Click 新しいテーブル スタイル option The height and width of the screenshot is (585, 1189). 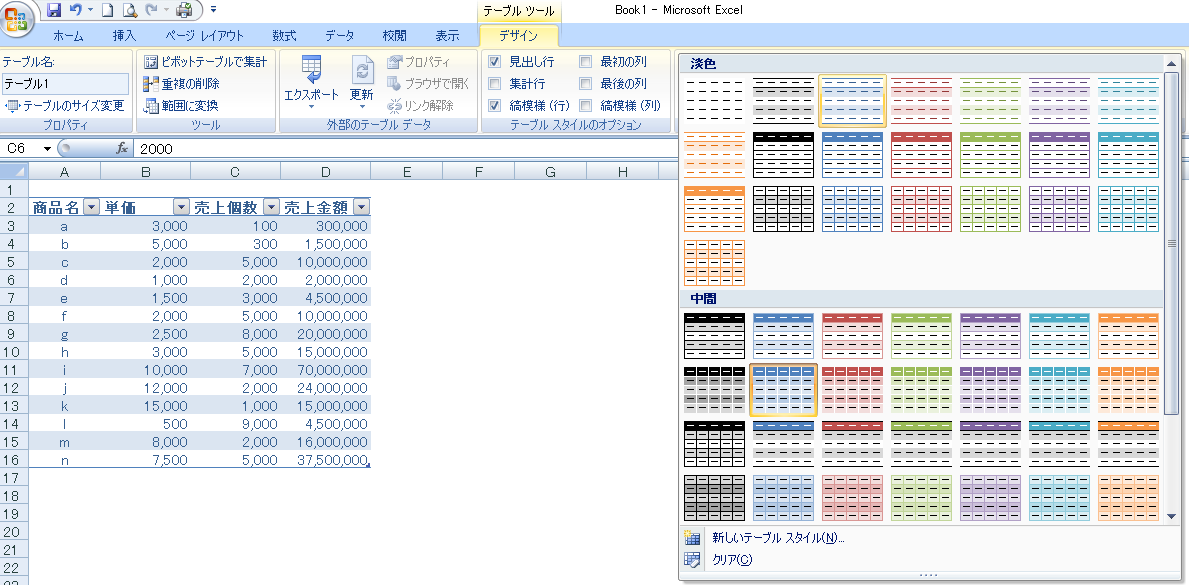point(777,538)
